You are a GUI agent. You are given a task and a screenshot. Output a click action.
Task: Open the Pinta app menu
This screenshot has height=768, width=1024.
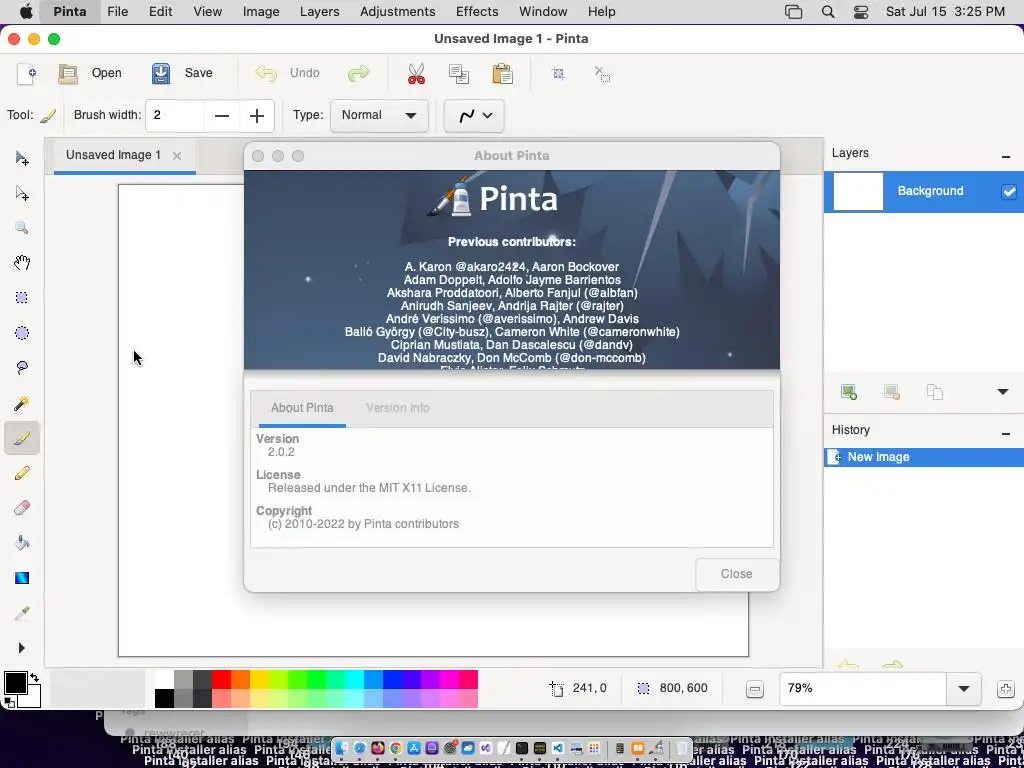point(70,12)
